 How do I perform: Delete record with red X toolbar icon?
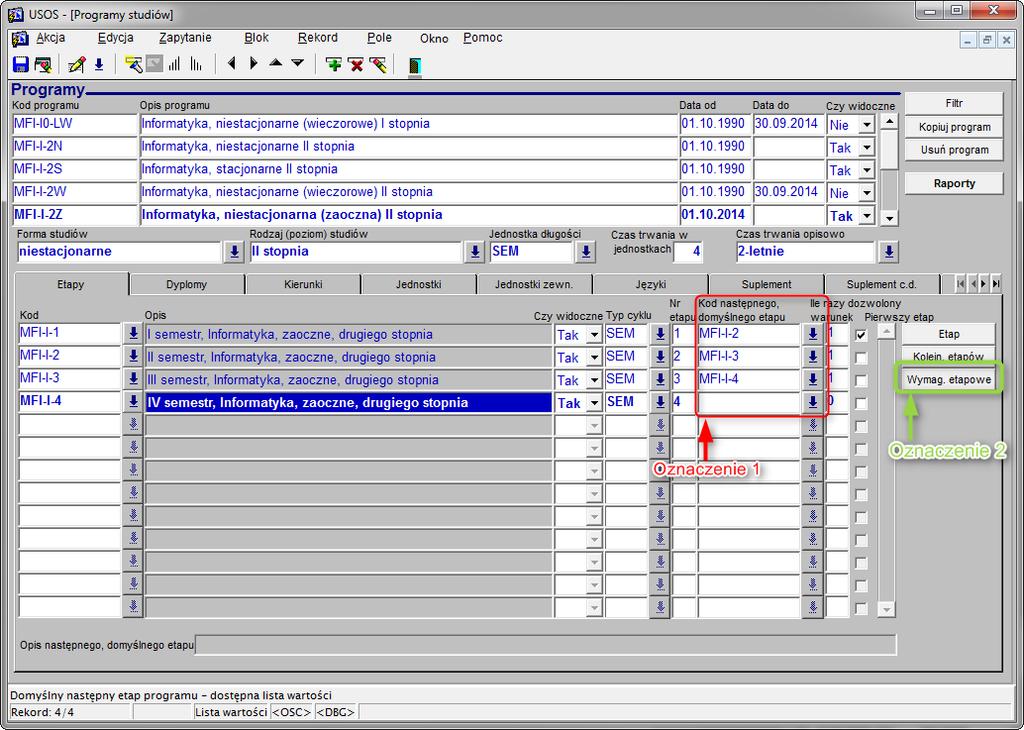tap(356, 65)
